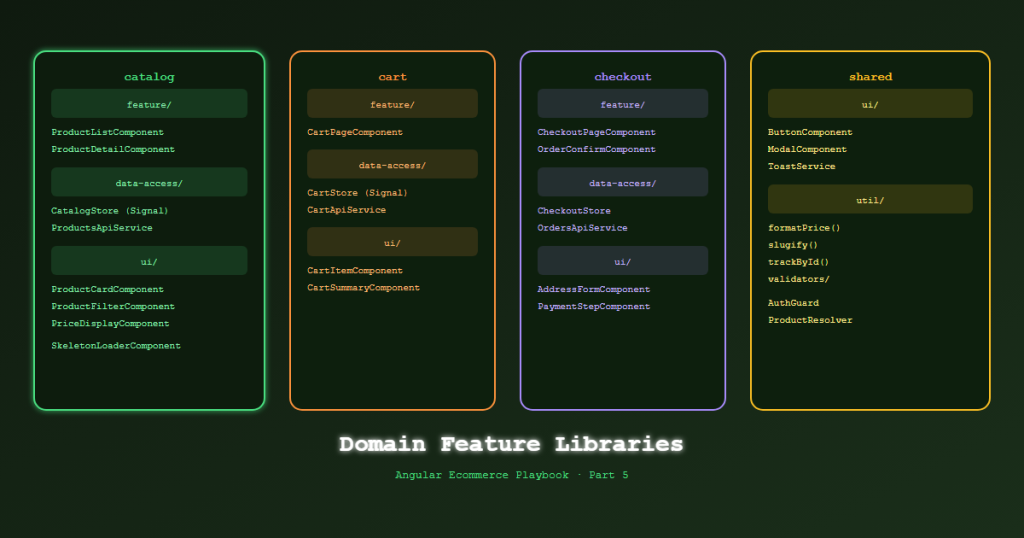Click CartPageComponent

(355, 133)
